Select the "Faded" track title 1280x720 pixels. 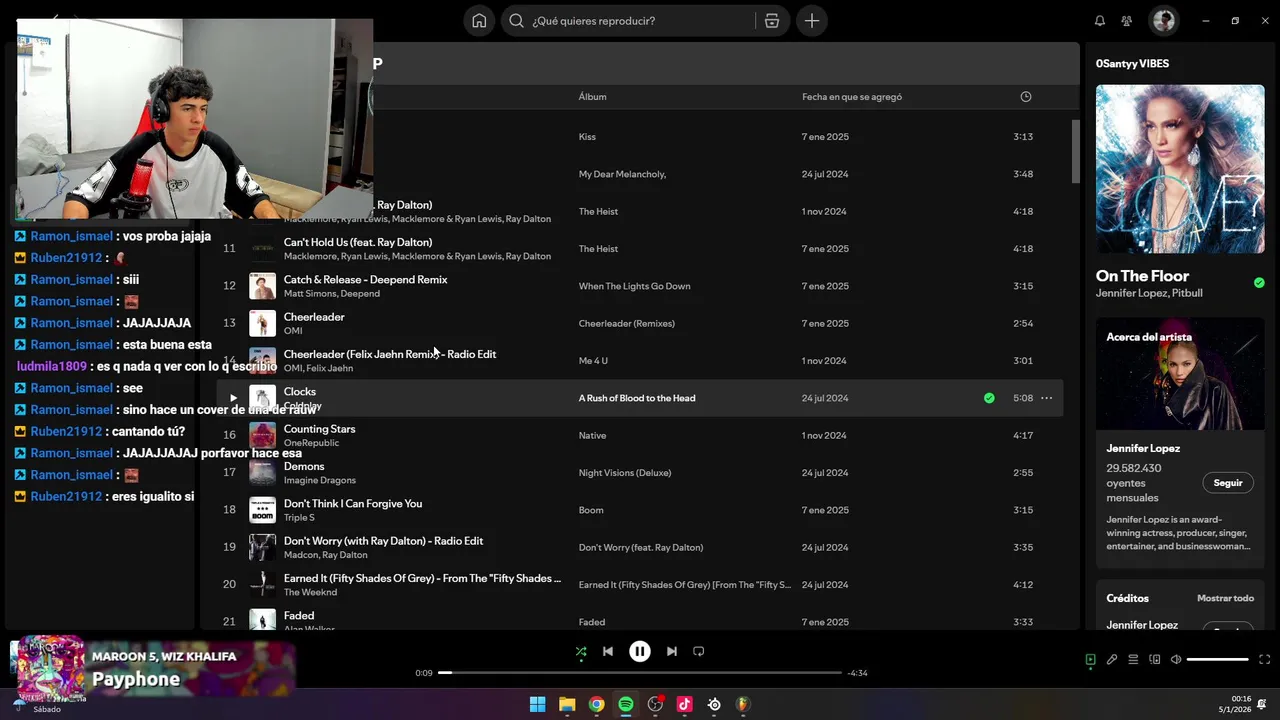(299, 615)
